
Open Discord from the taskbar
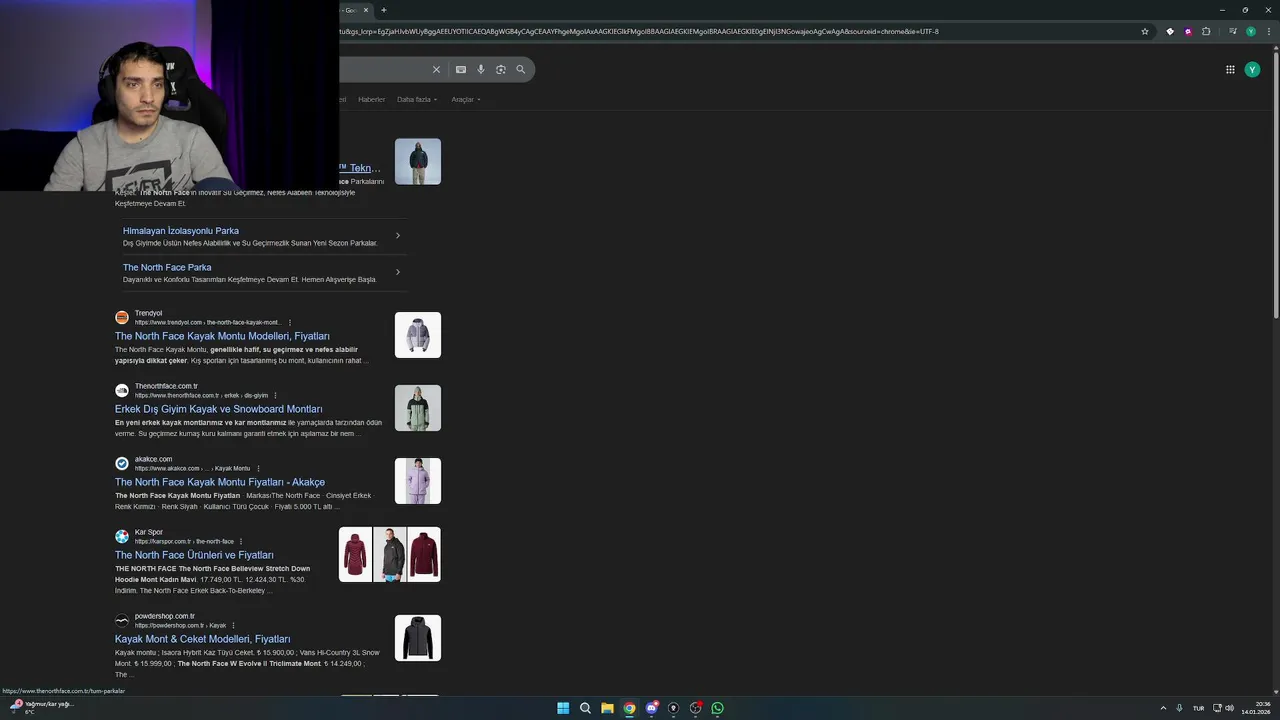(651, 708)
